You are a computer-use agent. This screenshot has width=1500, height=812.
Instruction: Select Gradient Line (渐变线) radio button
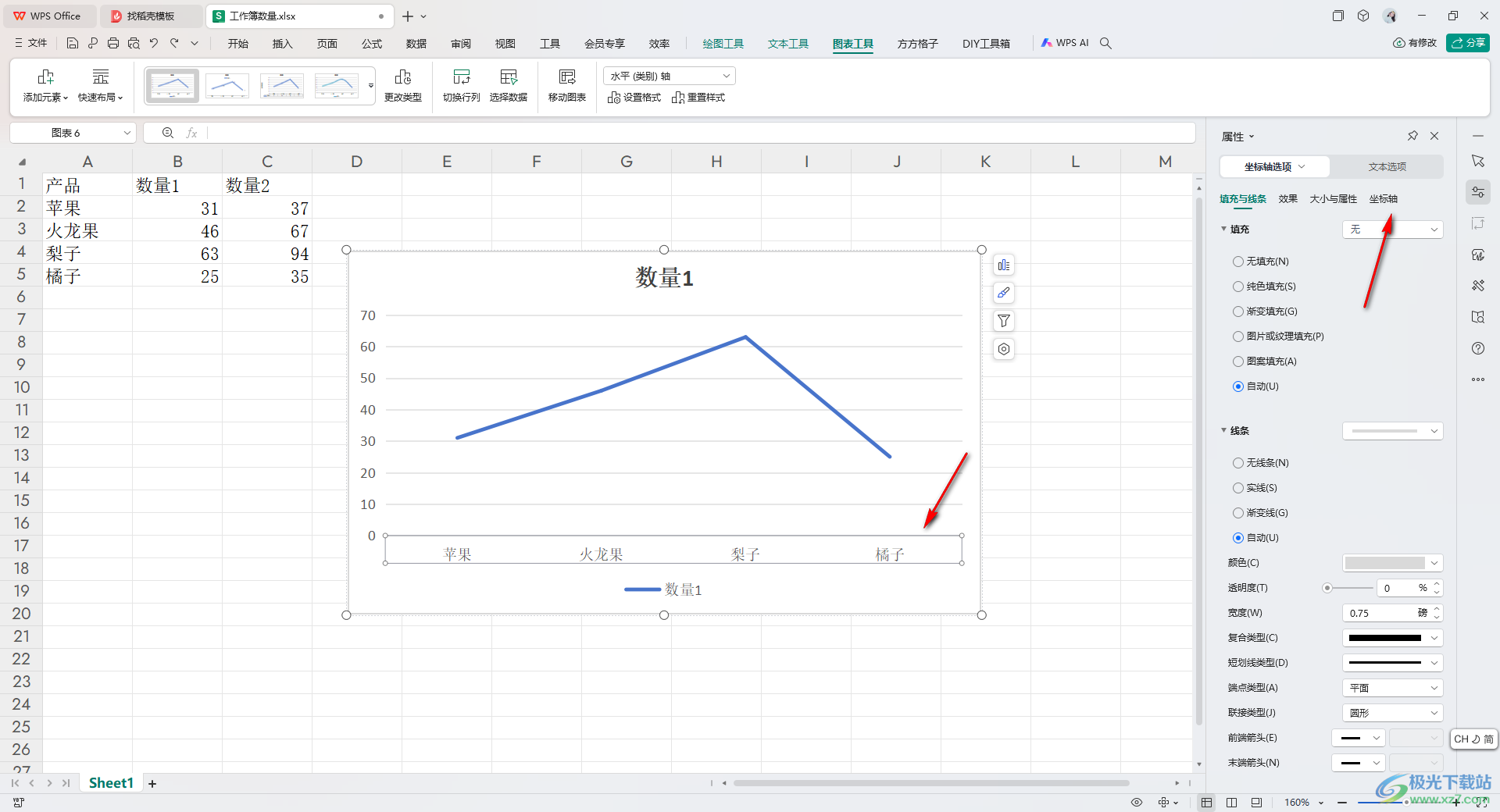(1238, 513)
